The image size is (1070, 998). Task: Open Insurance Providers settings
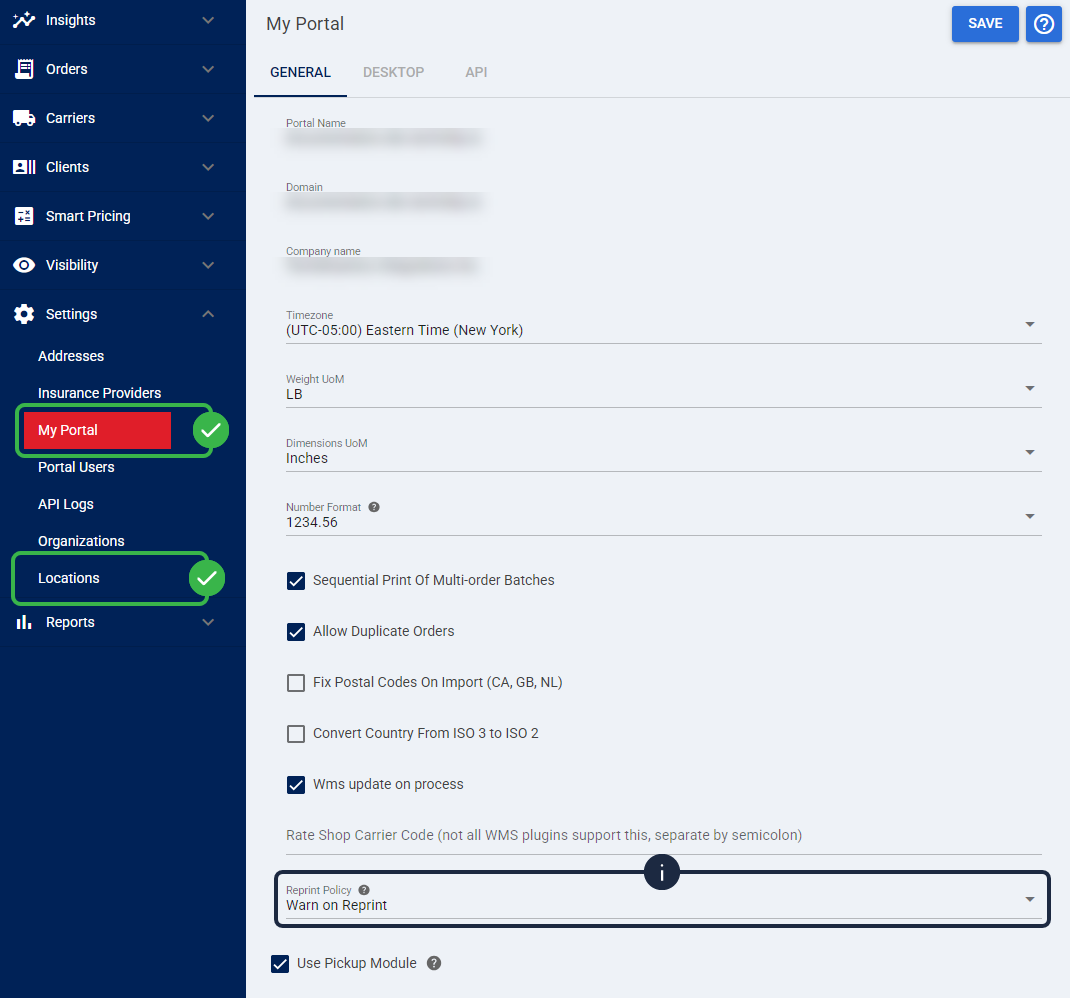coord(100,393)
